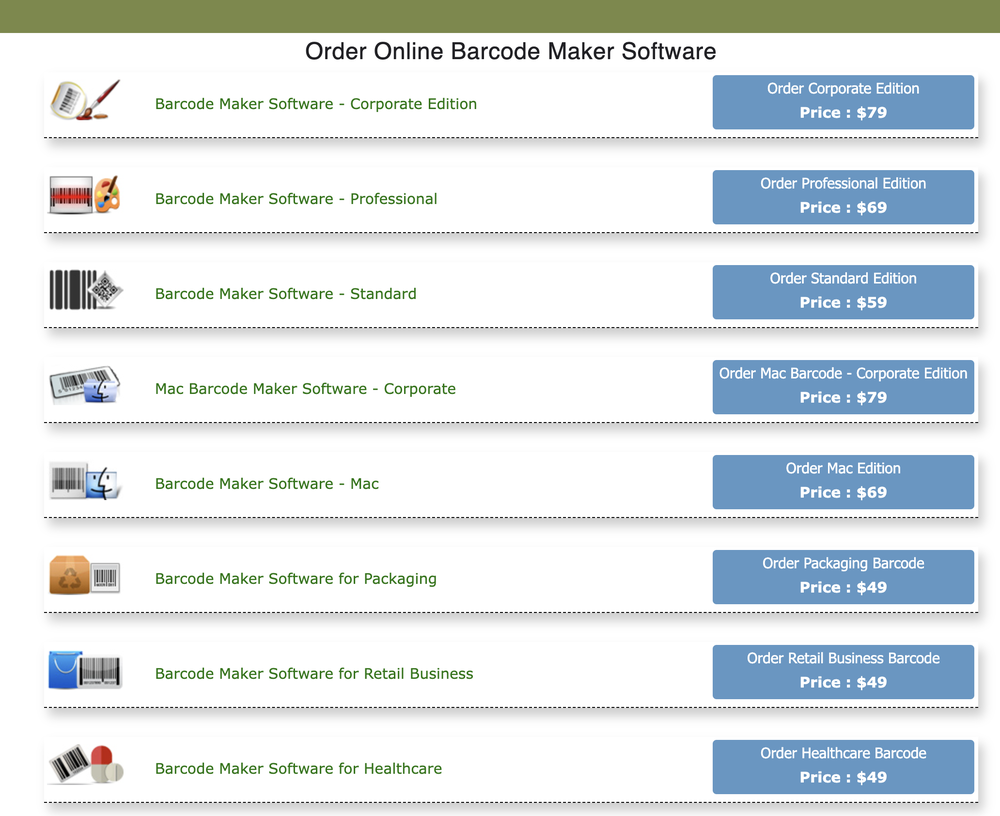Open Barcode Maker Software for Retail Business link
Screen dimensions: 1000x816
pyautogui.click(x=314, y=673)
